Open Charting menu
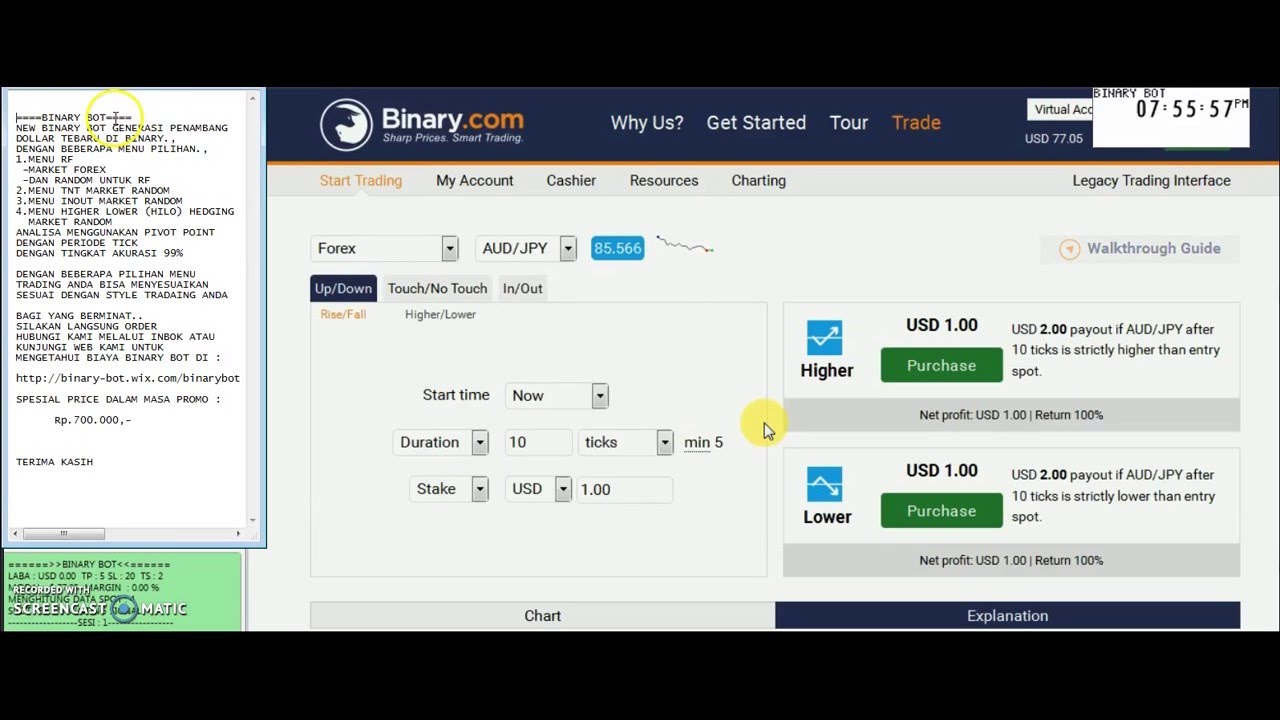 [758, 181]
